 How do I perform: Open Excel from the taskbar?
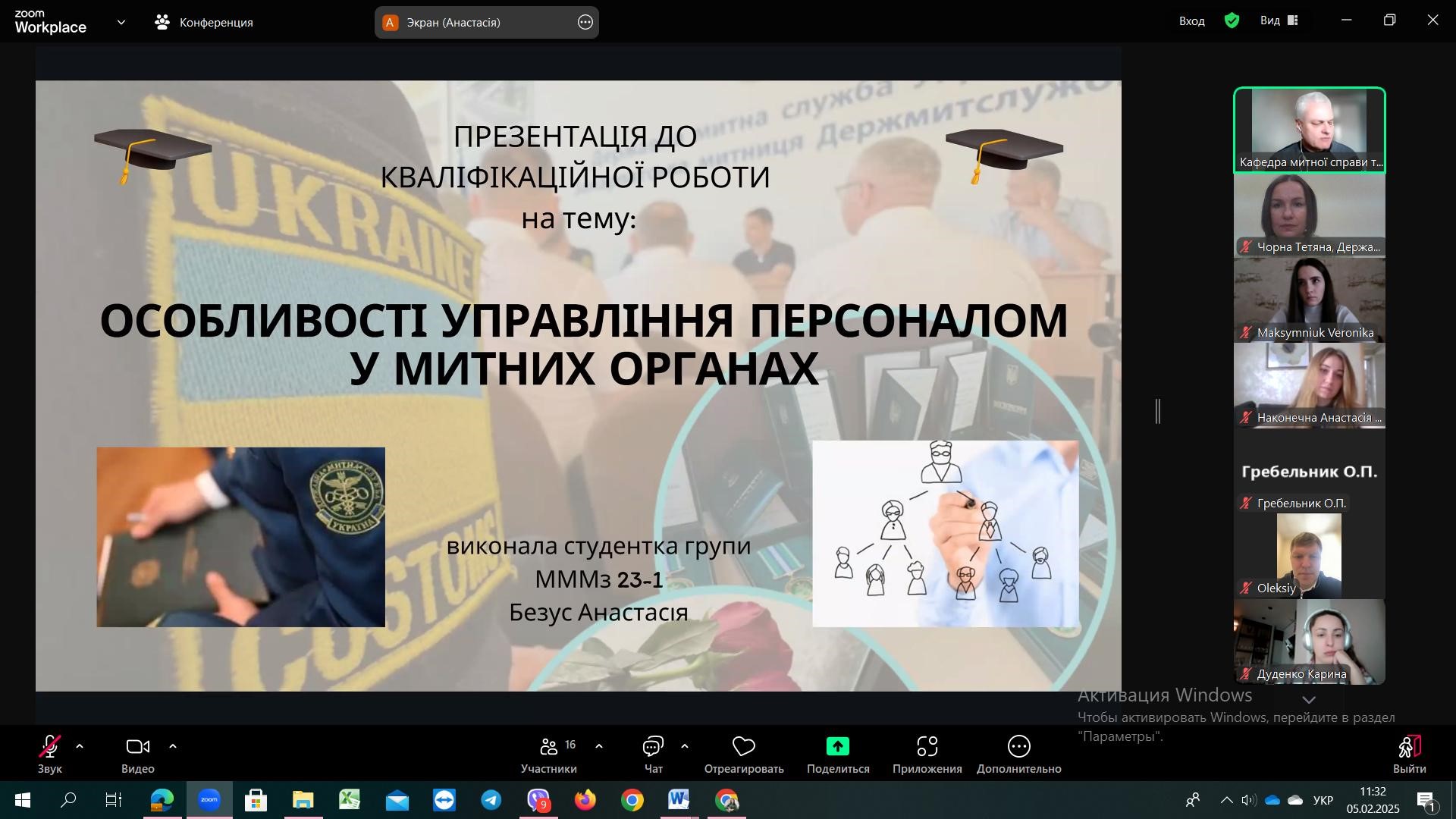point(350,800)
